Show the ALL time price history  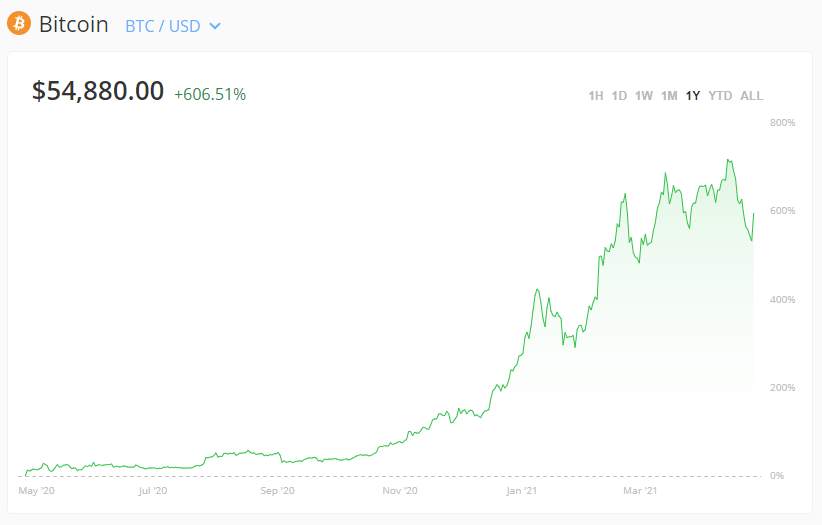pyautogui.click(x=751, y=95)
